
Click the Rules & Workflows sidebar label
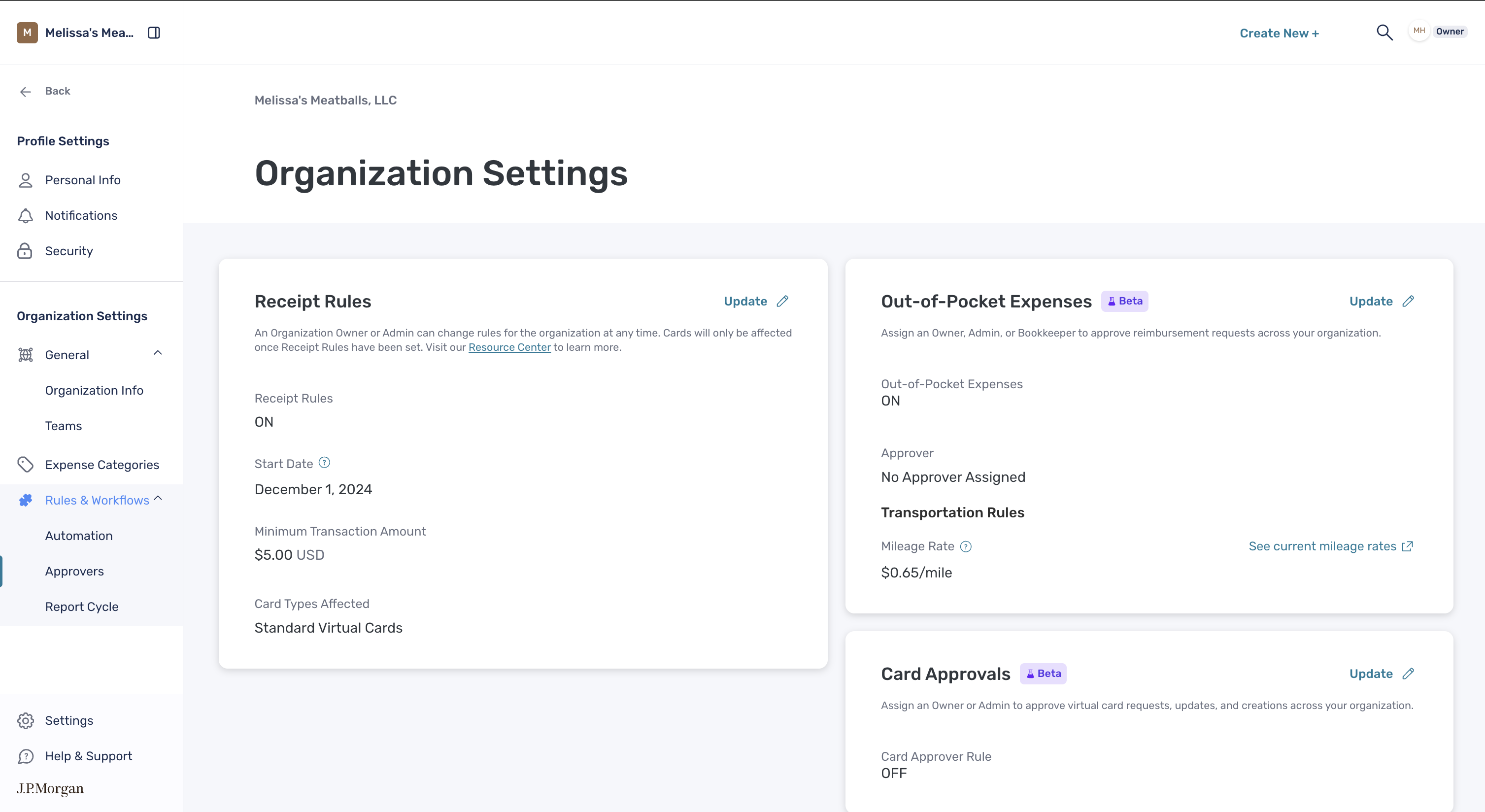coord(98,500)
